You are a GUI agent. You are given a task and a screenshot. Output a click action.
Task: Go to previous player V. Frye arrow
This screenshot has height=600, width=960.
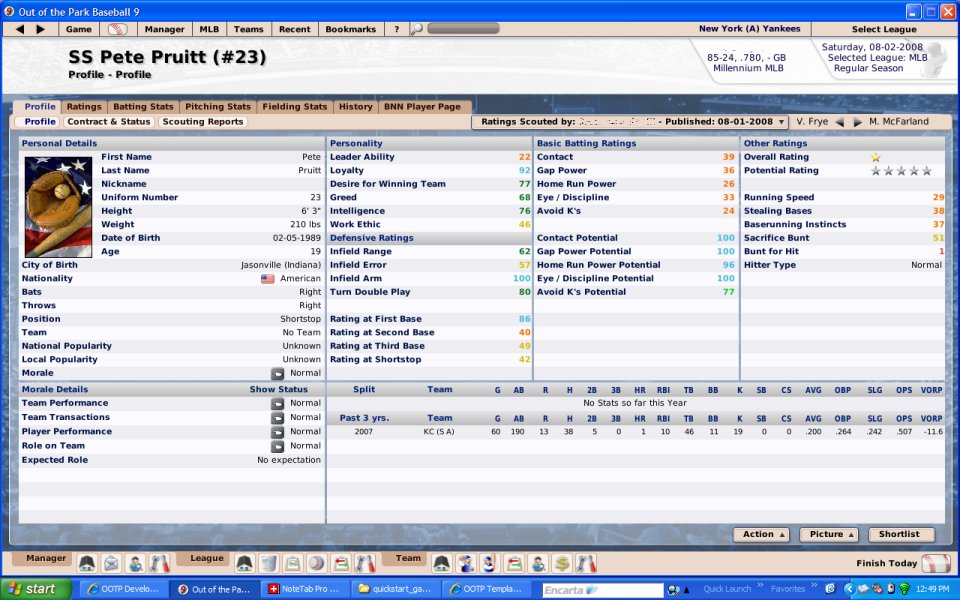(x=840, y=122)
